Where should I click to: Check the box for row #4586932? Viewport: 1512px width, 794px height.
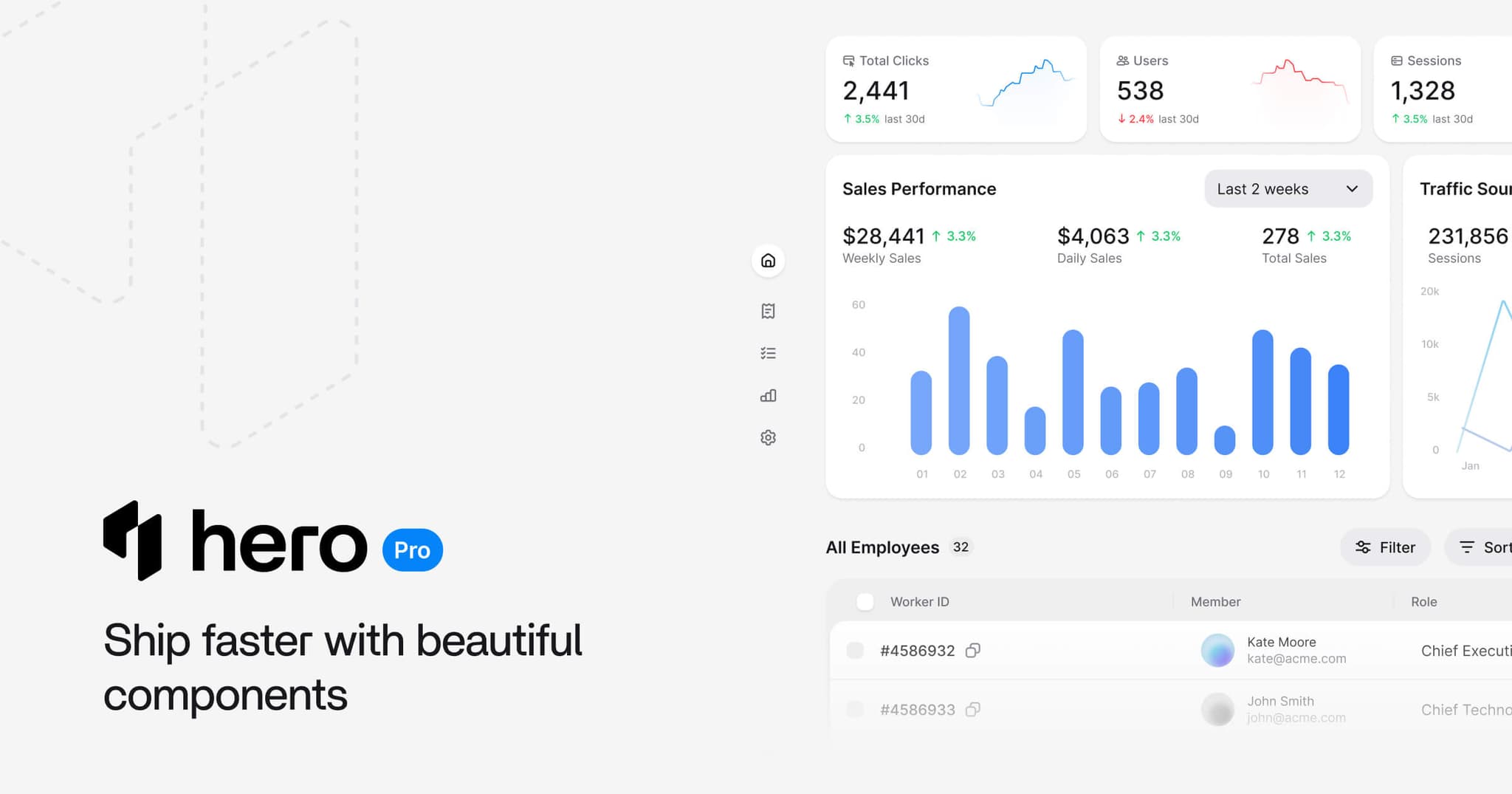click(855, 650)
